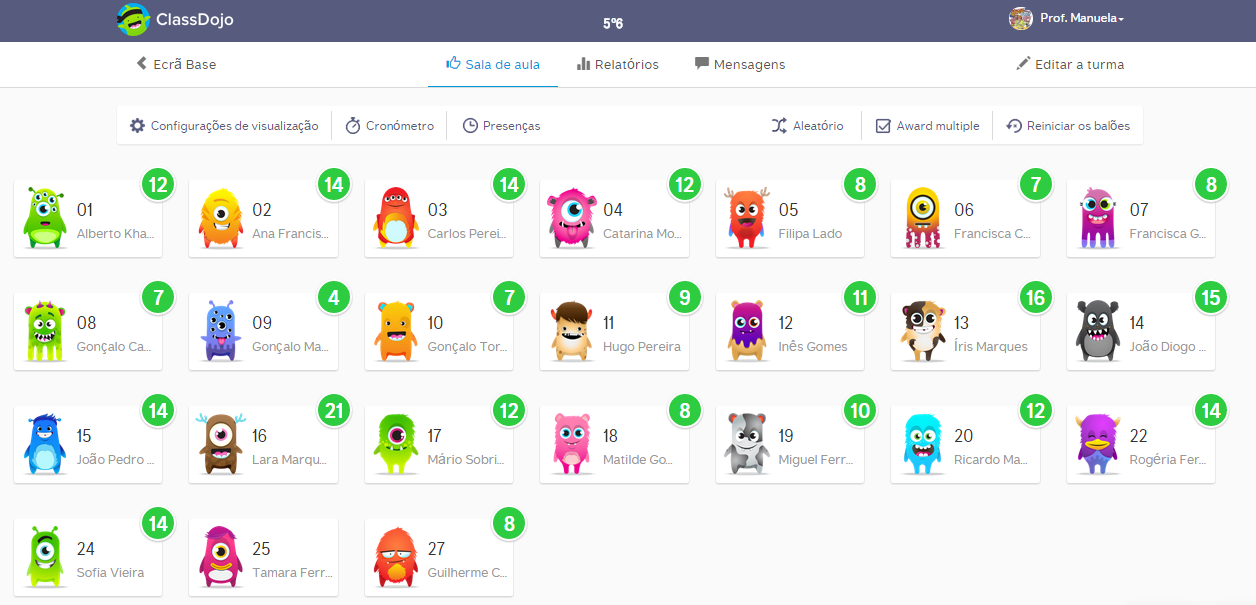Select Hugo Pereira's horned avatar
The height and width of the screenshot is (605, 1256).
(x=571, y=331)
